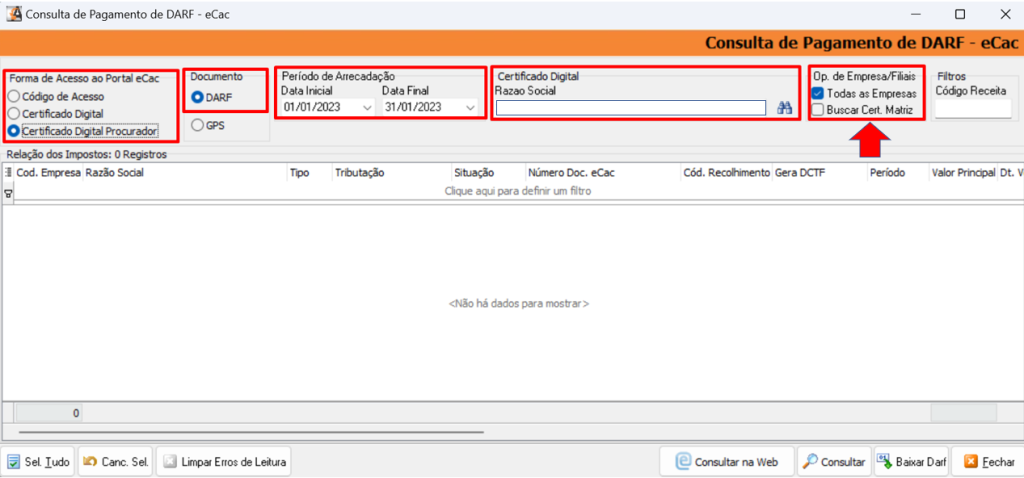The height and width of the screenshot is (478, 1024).
Task: Sort by the Cod. Empresa column header
Action: pyautogui.click(x=48, y=173)
